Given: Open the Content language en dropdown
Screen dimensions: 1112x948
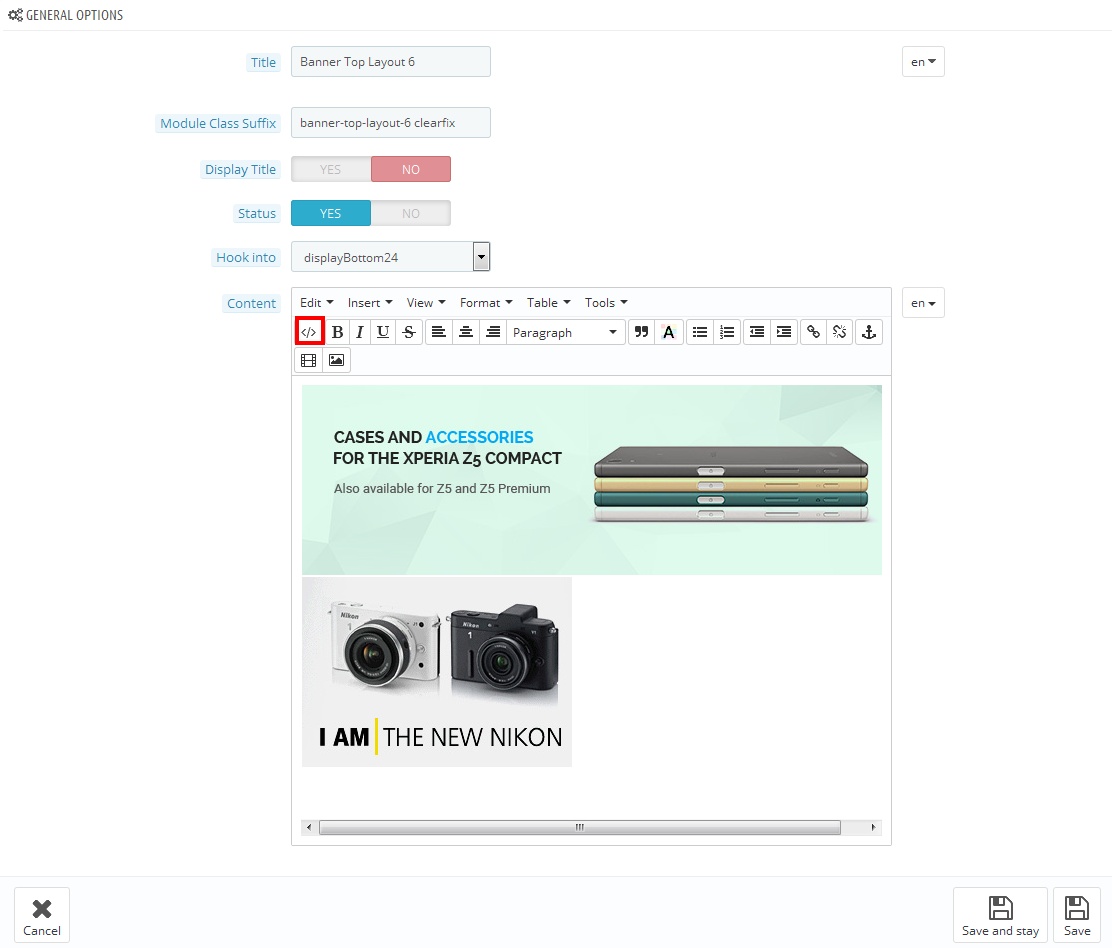Looking at the screenshot, I should tap(923, 303).
